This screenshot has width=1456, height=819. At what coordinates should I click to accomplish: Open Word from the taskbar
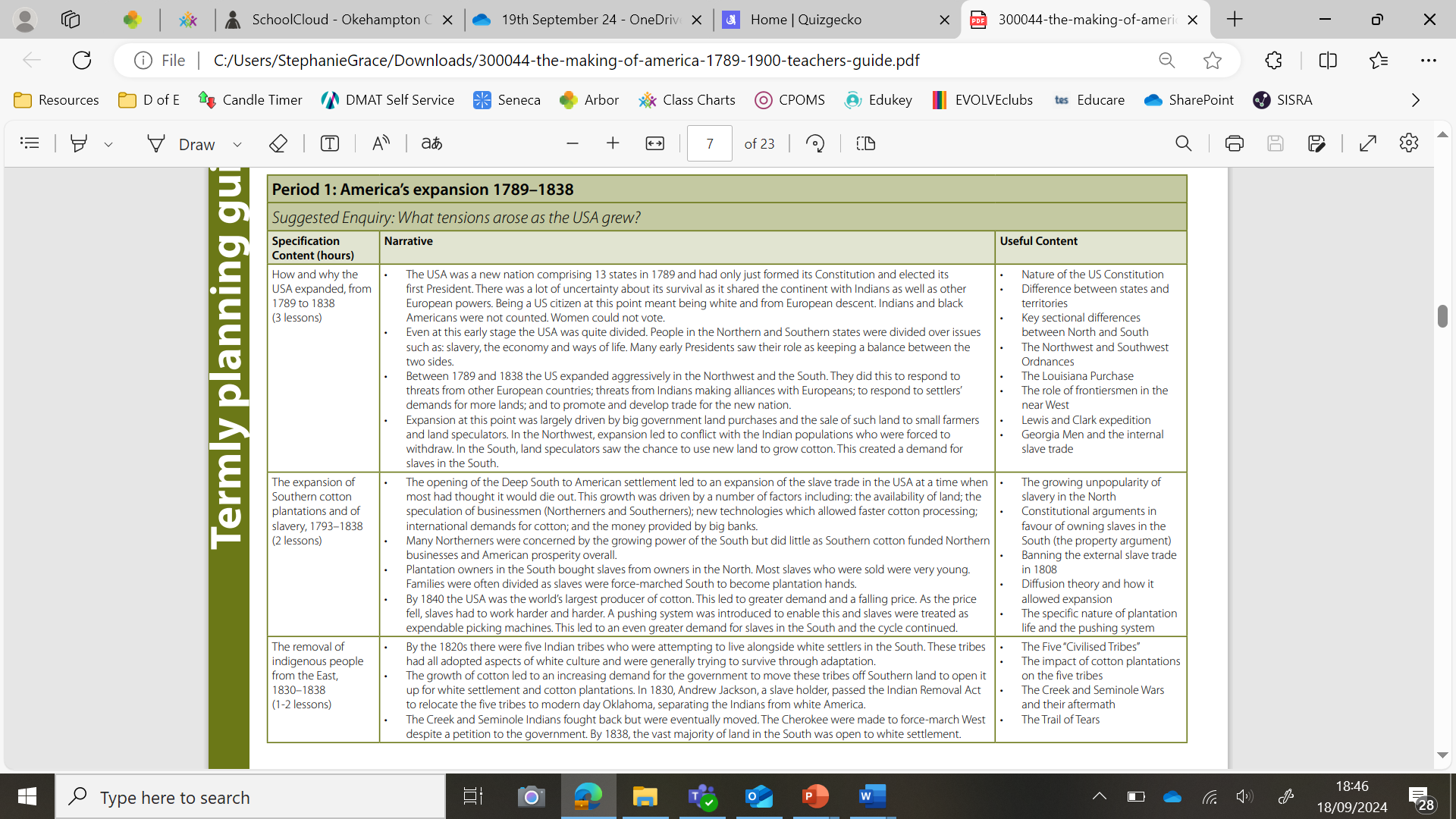click(x=873, y=796)
